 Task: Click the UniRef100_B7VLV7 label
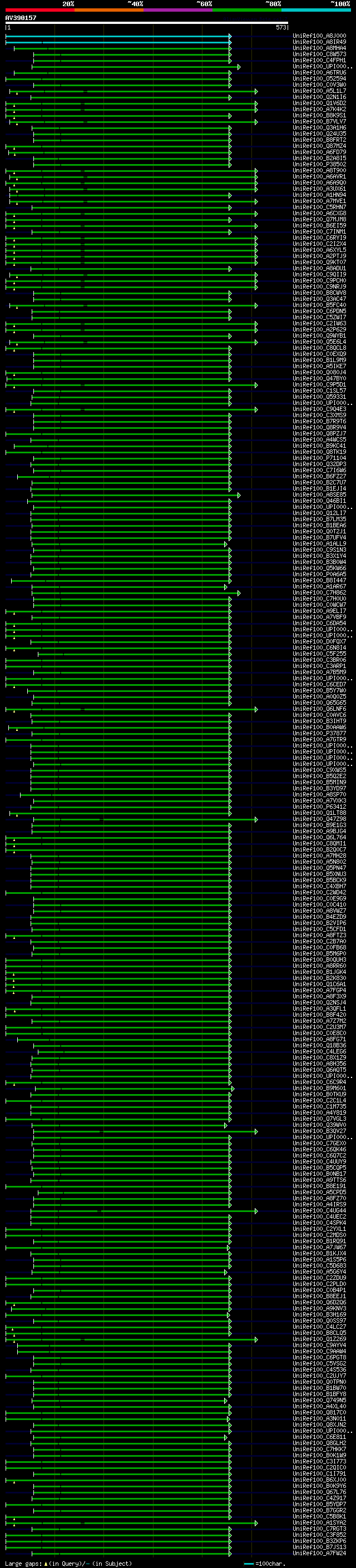319,122
